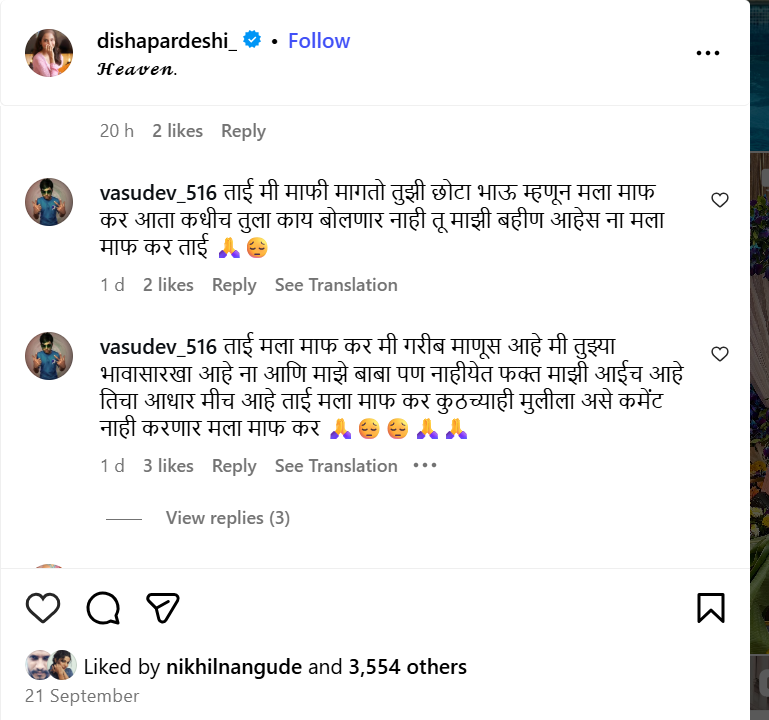Open comment options three dots

point(425,465)
